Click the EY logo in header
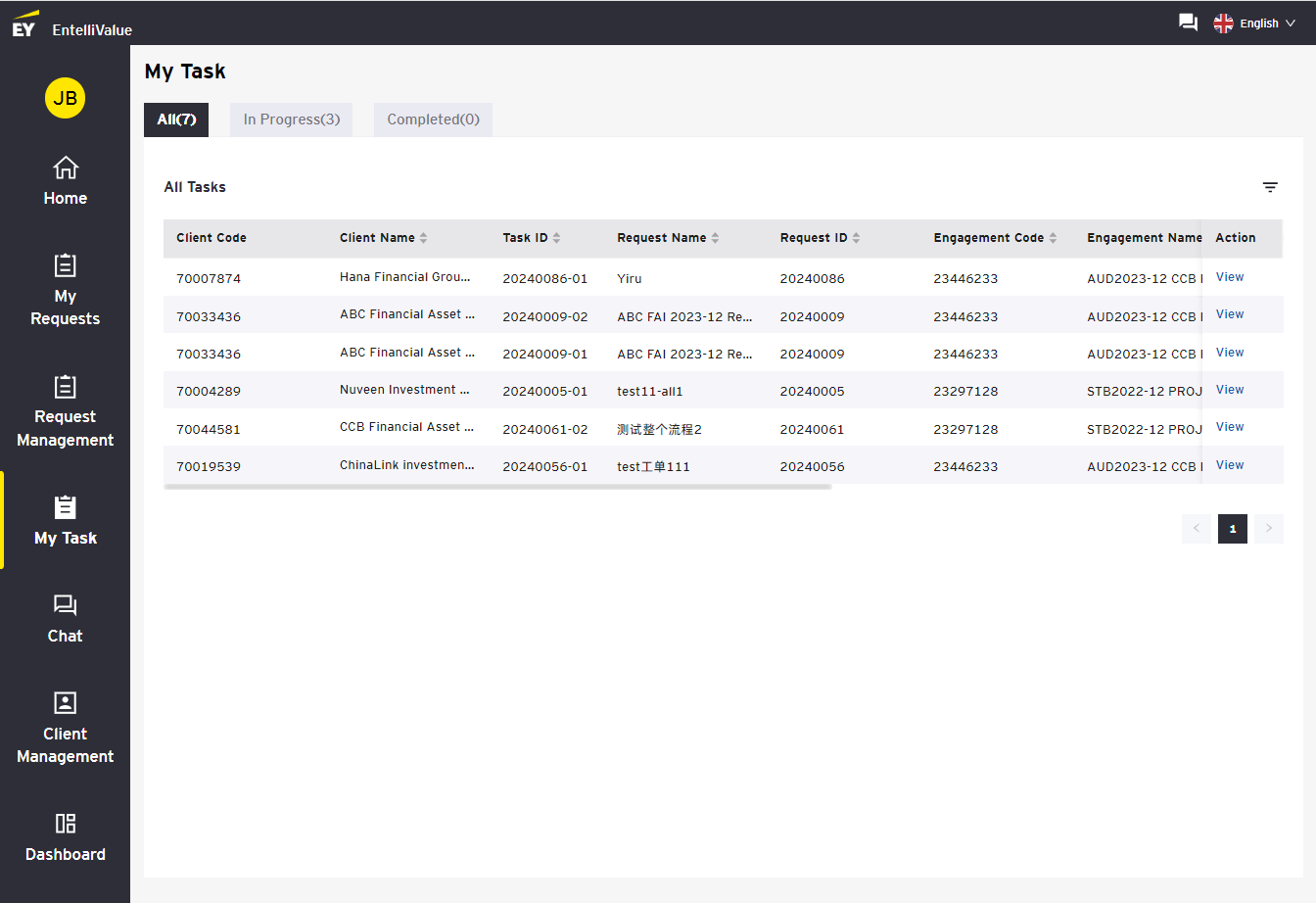Viewport: 1316px width, 903px height. (x=24, y=24)
